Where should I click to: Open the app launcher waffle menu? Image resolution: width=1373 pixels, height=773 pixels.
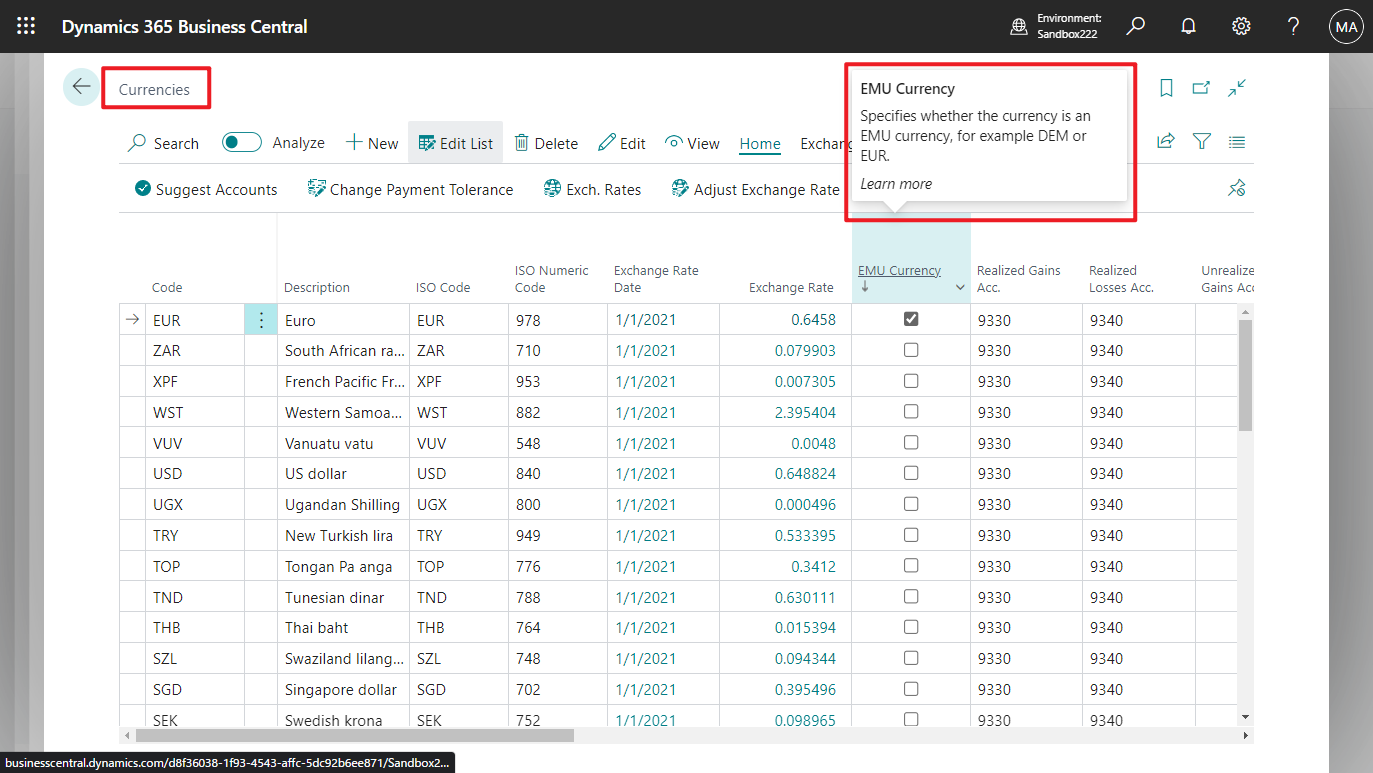pyautogui.click(x=26, y=26)
